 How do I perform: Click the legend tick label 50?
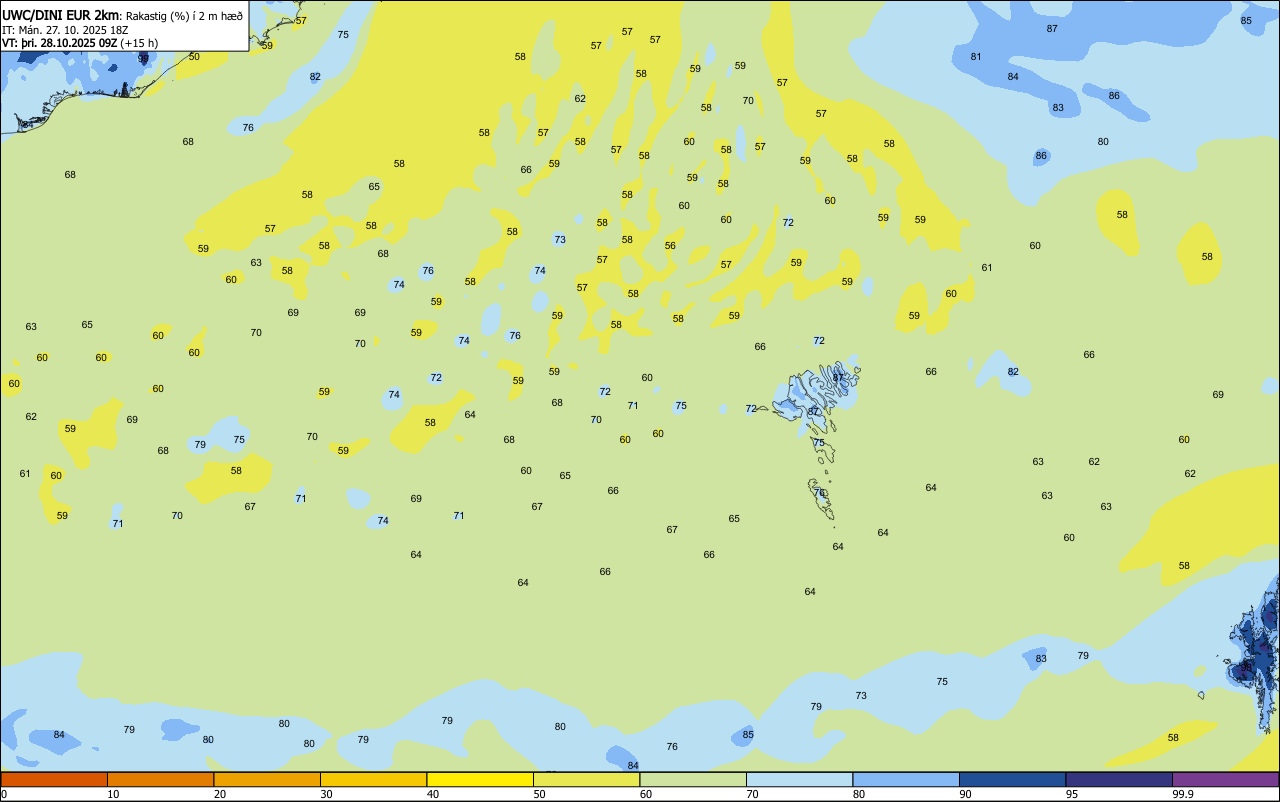[539, 794]
